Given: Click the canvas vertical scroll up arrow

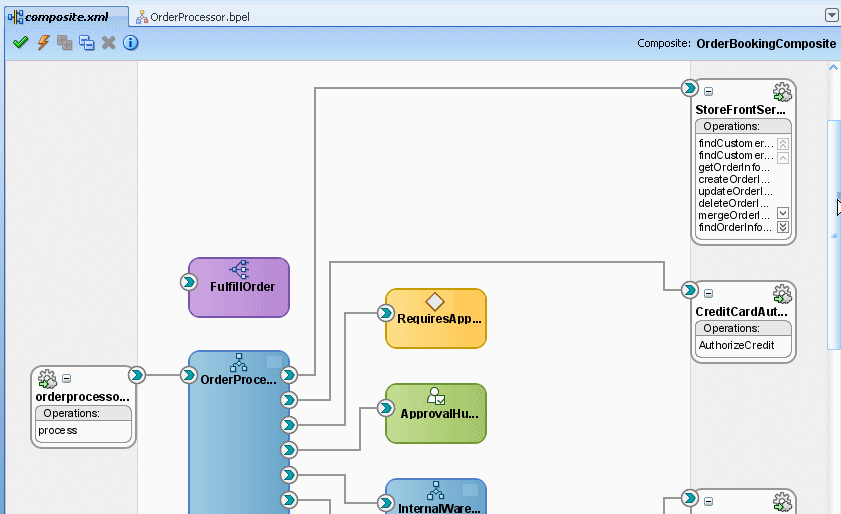Looking at the screenshot, I should pyautogui.click(x=833, y=68).
